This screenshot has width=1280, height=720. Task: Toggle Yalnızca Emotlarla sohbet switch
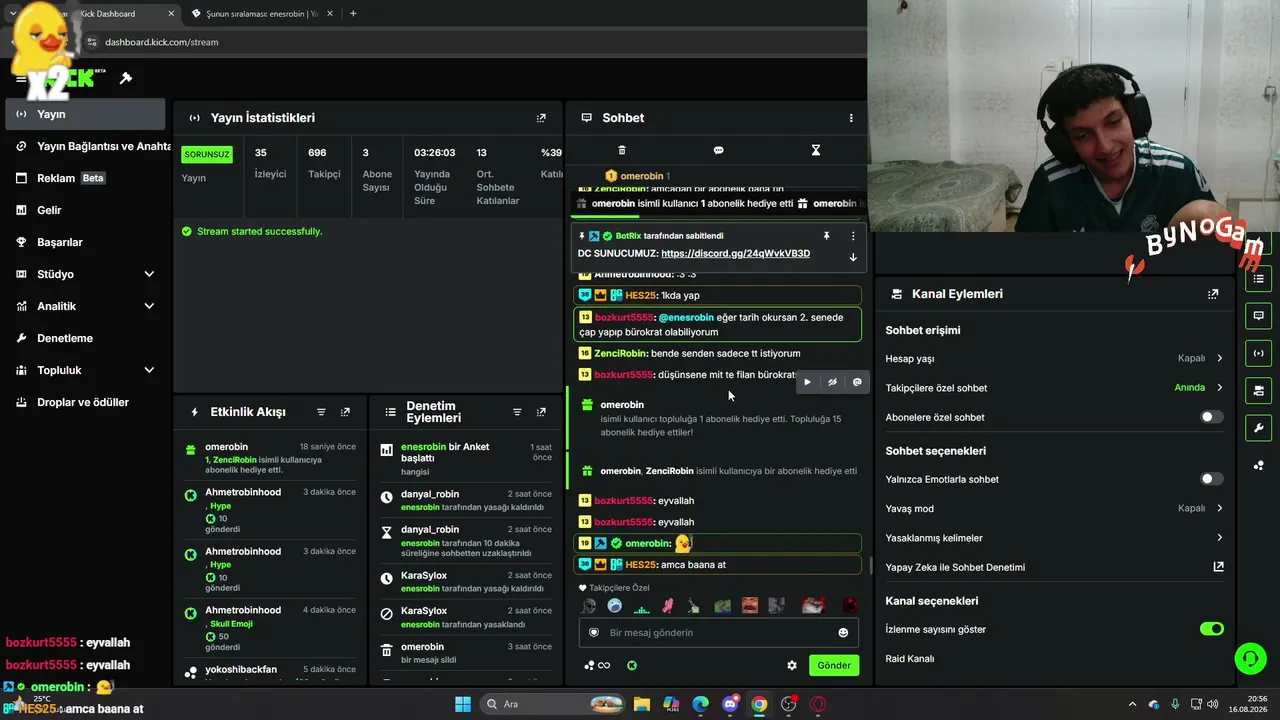(1211, 479)
